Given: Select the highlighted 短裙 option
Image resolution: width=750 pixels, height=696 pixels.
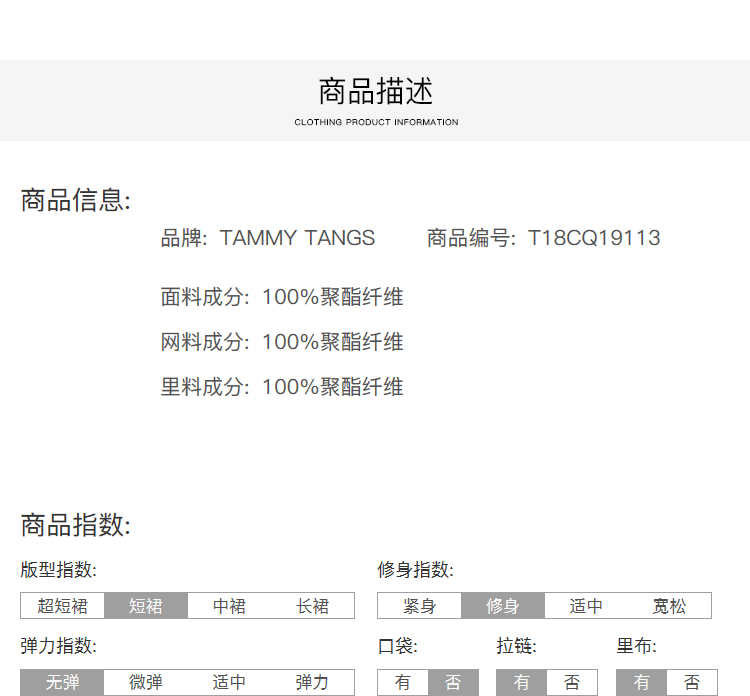Looking at the screenshot, I should [x=146, y=606].
